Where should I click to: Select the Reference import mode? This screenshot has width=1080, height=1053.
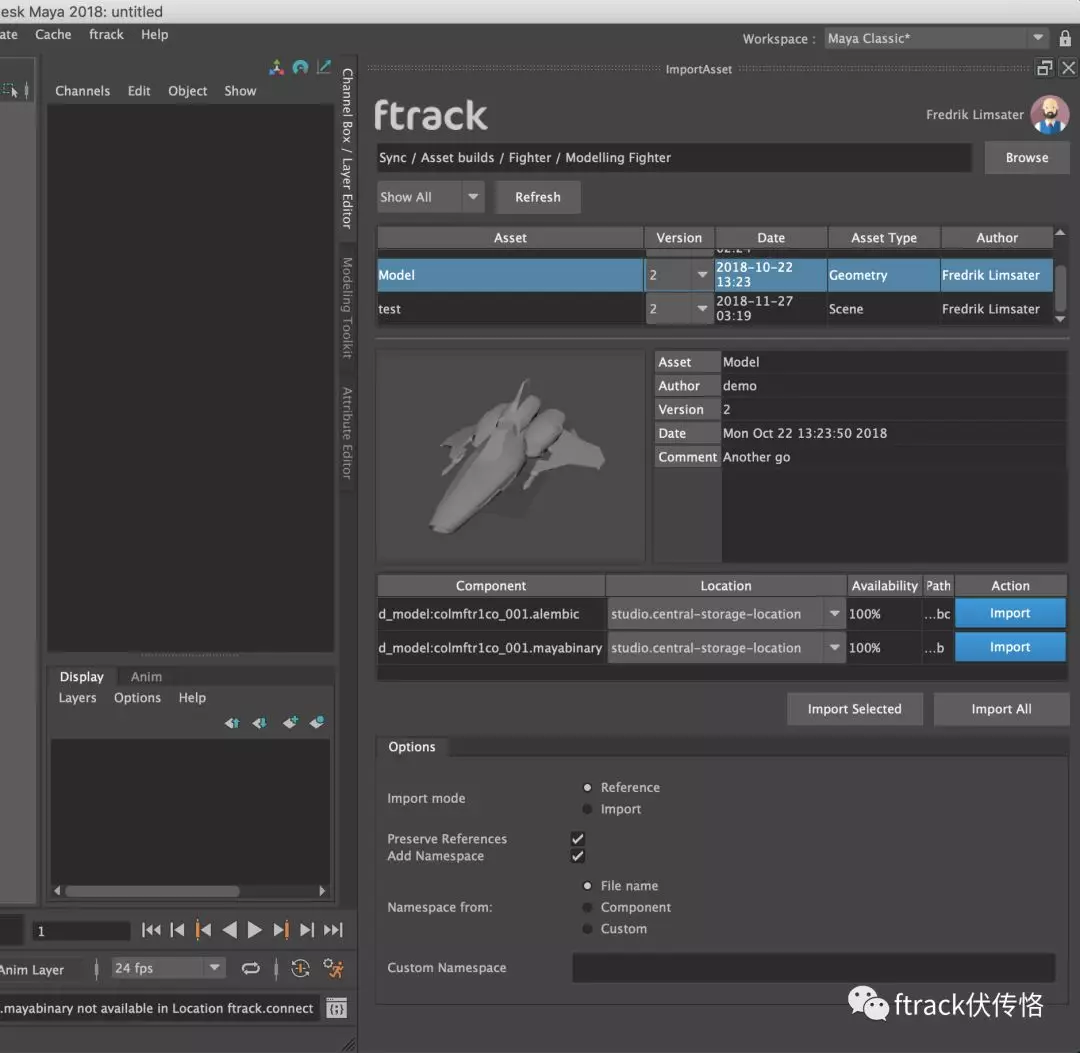pyautogui.click(x=588, y=787)
